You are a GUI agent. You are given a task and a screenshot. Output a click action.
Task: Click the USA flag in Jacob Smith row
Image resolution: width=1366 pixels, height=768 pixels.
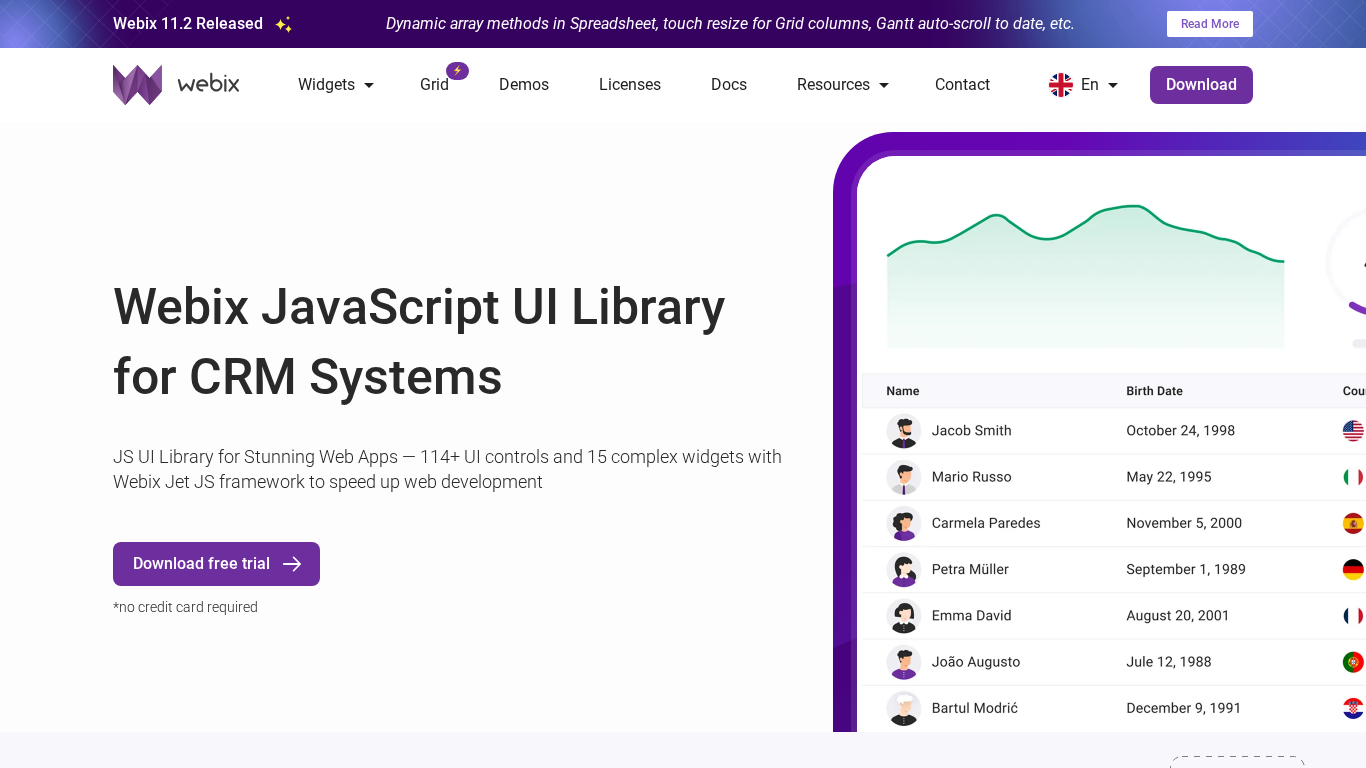pos(1353,431)
